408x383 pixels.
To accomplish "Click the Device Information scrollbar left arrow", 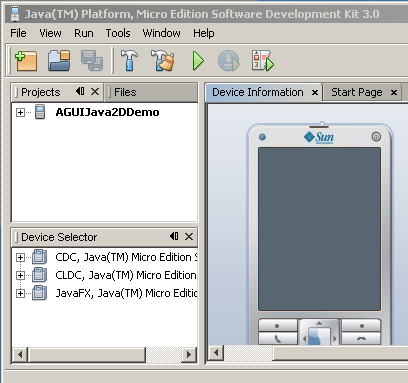I will 216,352.
